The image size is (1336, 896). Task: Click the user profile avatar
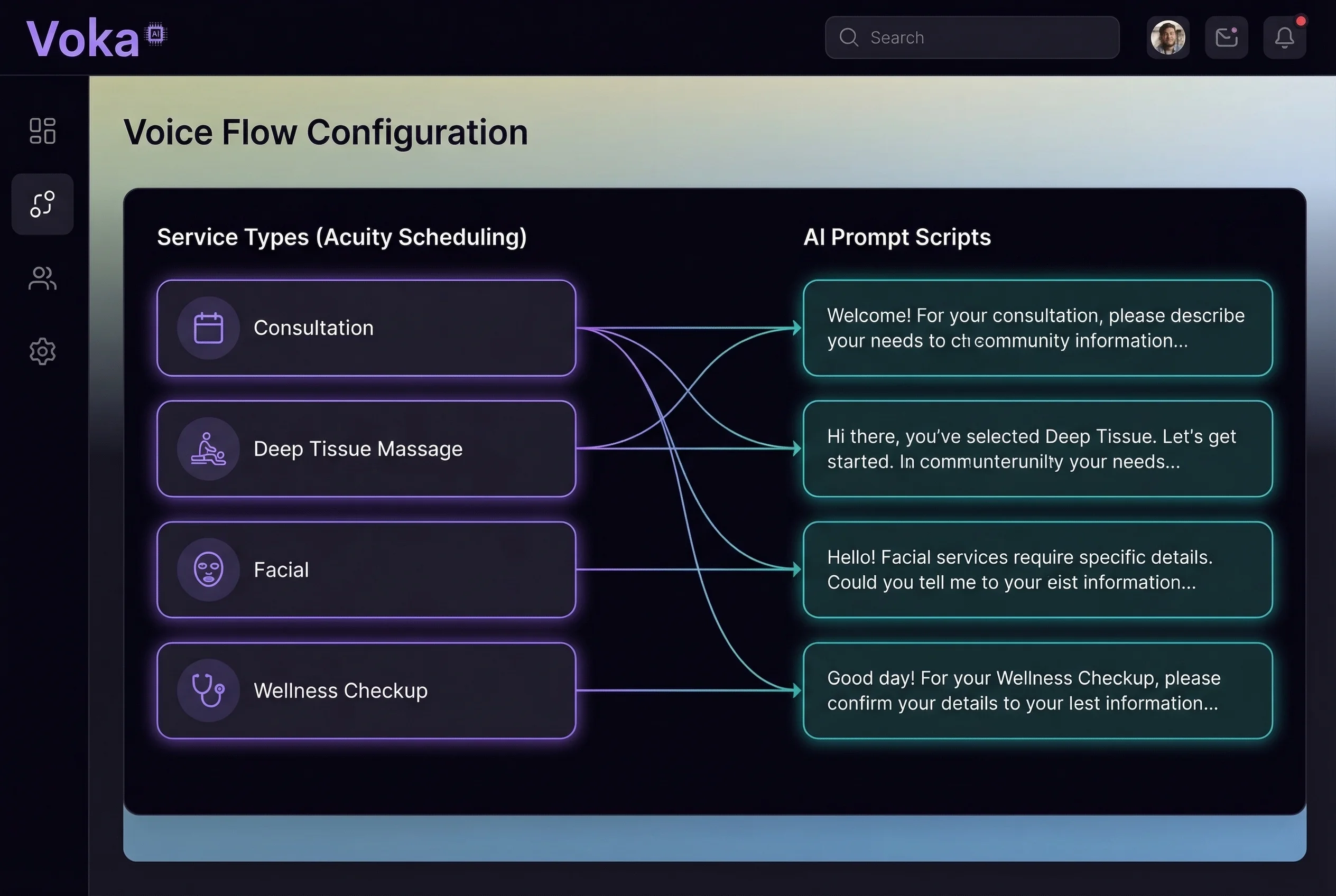(x=1167, y=38)
